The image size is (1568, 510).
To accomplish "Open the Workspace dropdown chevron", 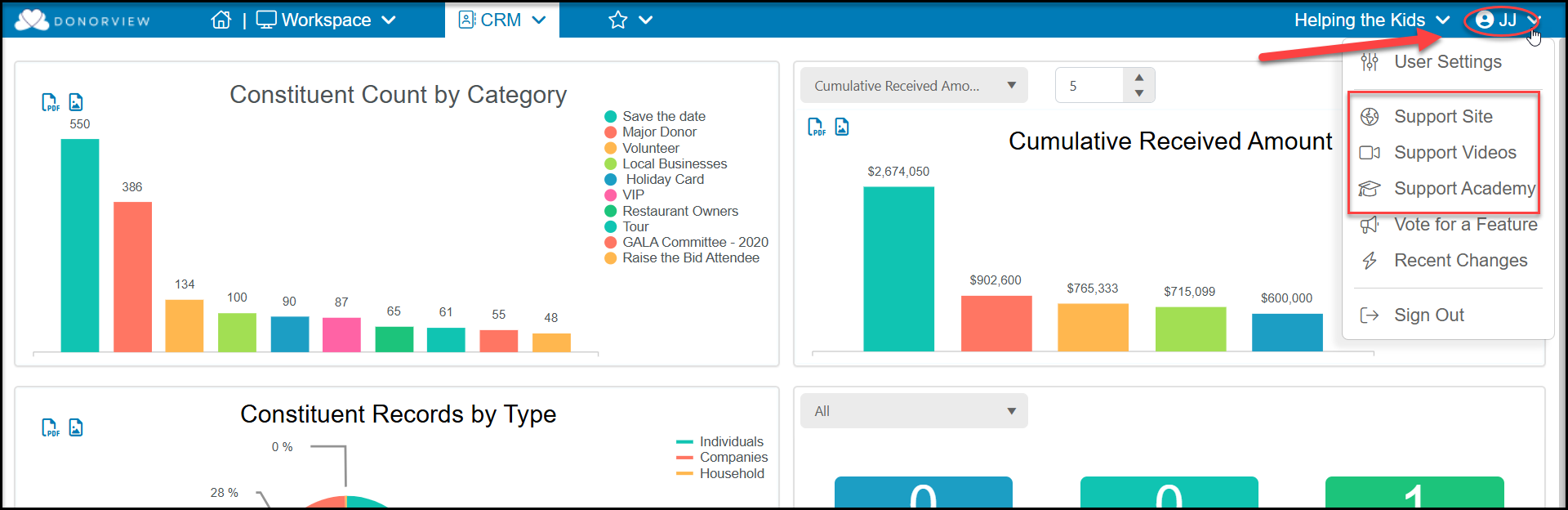I will point(389,20).
